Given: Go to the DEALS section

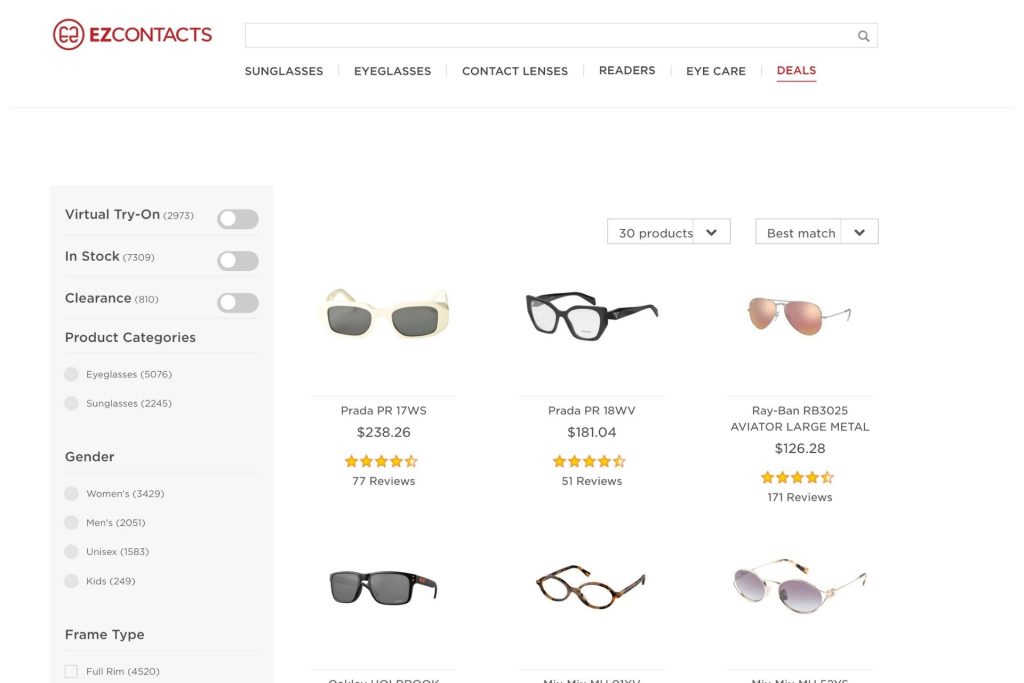Looking at the screenshot, I should (x=795, y=70).
